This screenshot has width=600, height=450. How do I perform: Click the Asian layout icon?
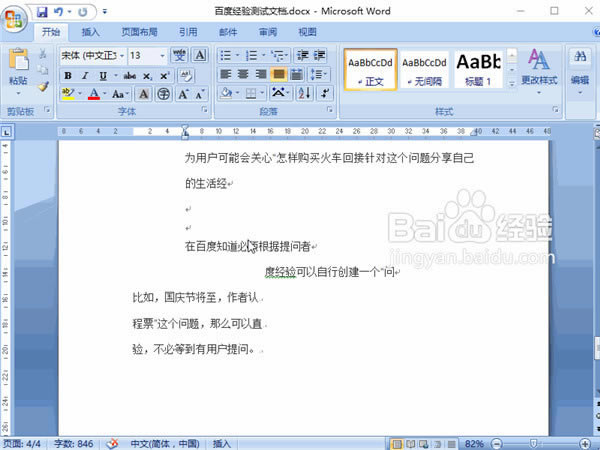[x=280, y=93]
